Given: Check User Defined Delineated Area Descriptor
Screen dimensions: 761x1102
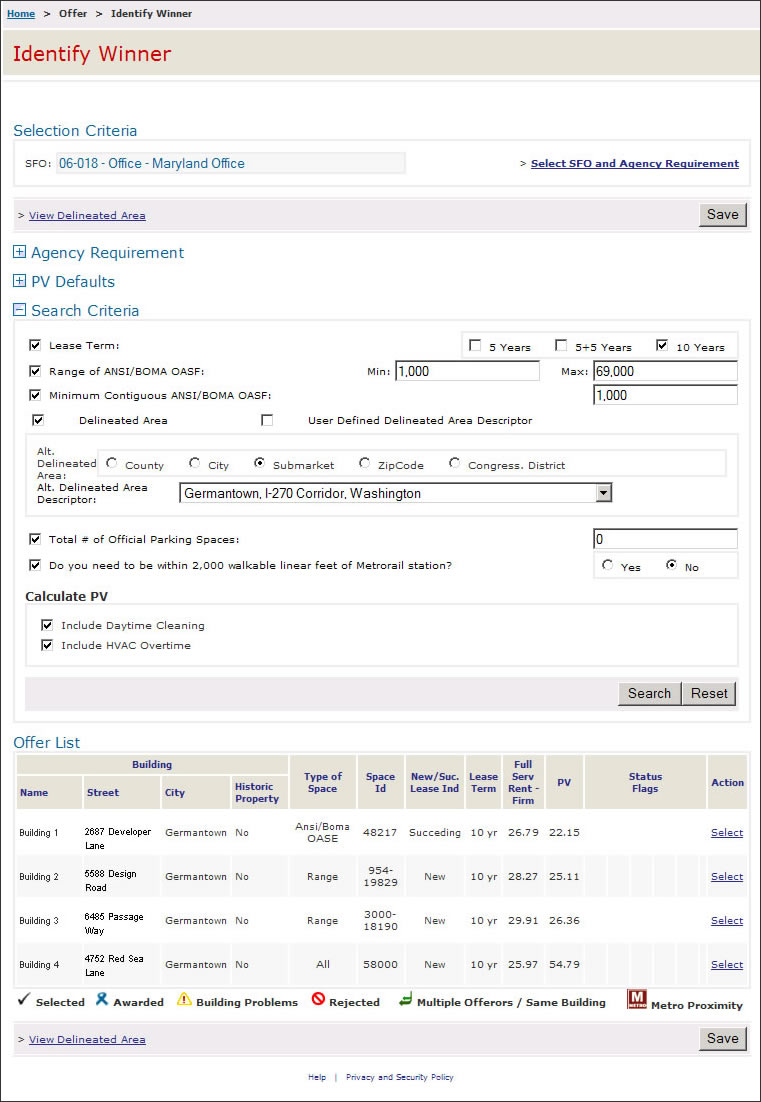Looking at the screenshot, I should [x=266, y=420].
